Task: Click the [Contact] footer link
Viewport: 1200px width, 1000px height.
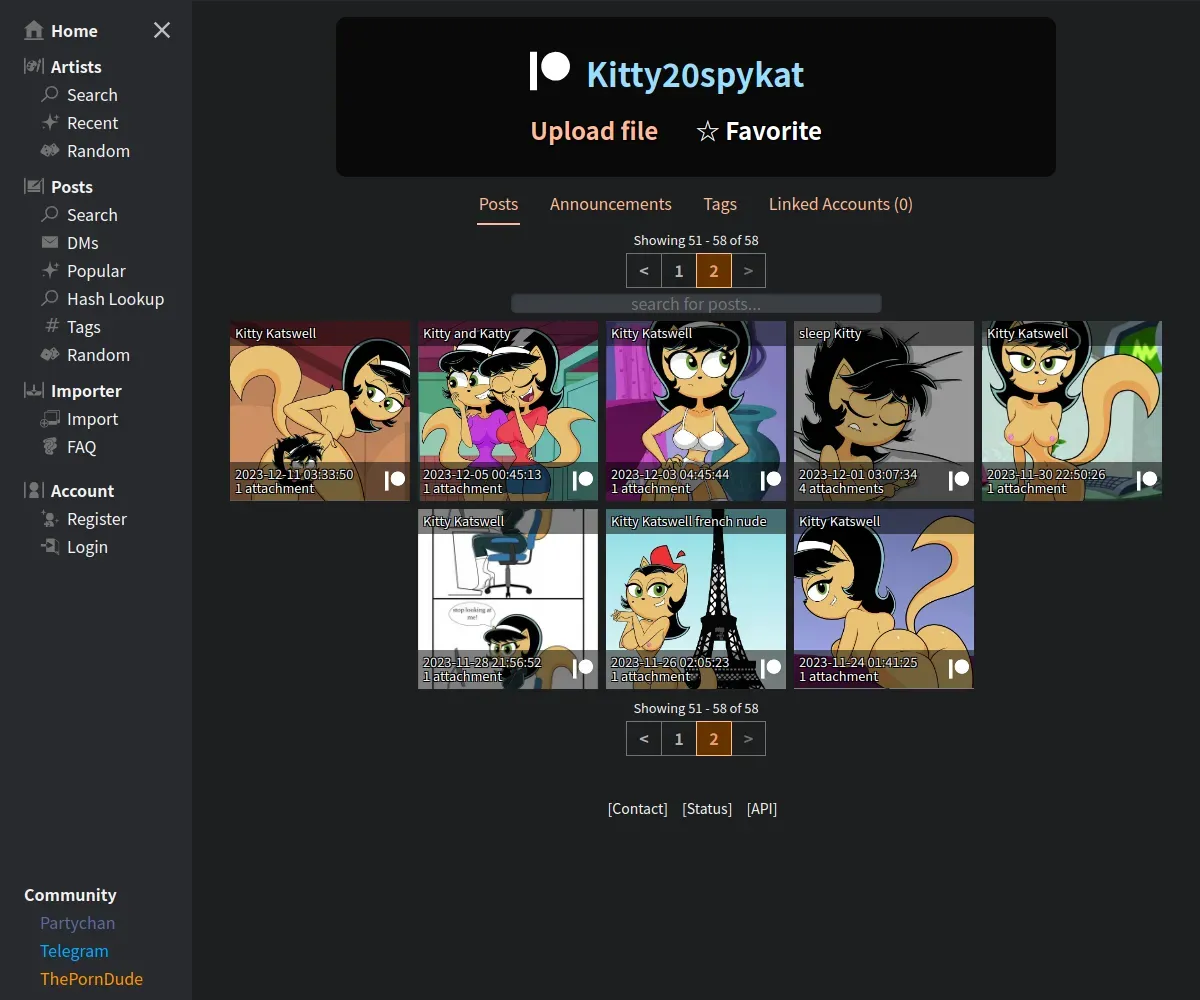Action: coord(637,809)
